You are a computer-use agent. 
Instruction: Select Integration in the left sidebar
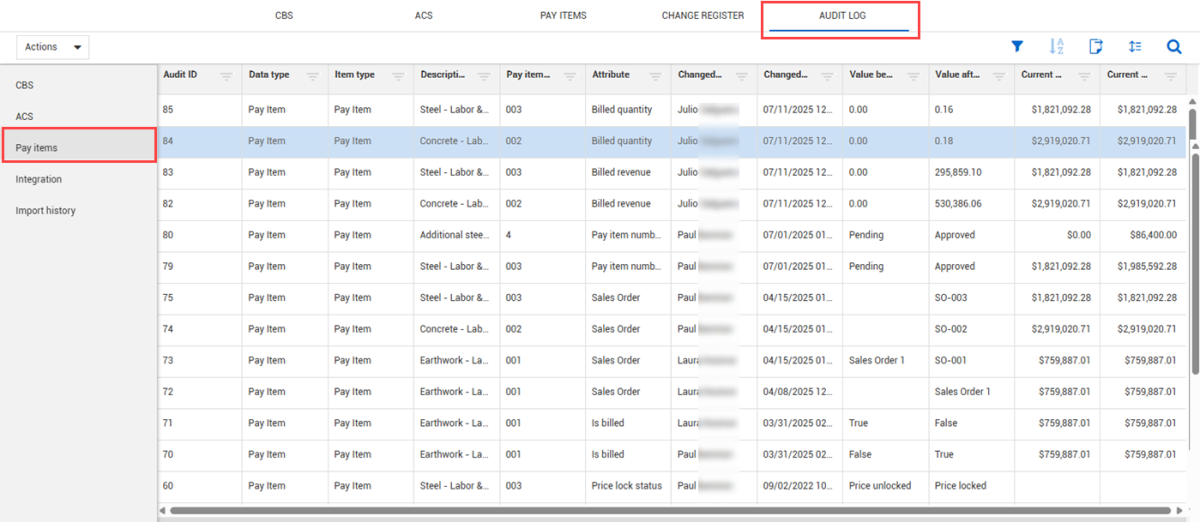(x=39, y=180)
